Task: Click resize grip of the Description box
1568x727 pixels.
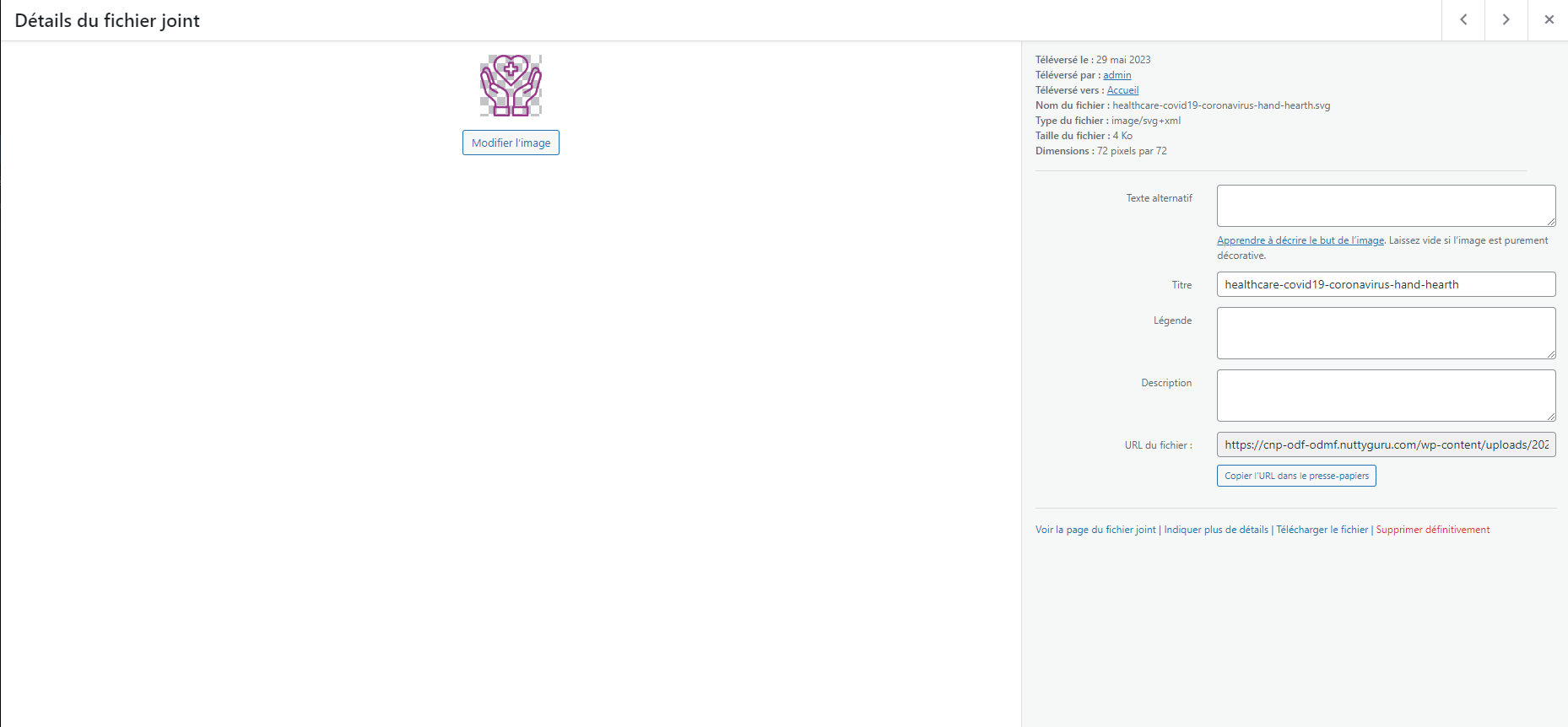Action: coord(1551,417)
